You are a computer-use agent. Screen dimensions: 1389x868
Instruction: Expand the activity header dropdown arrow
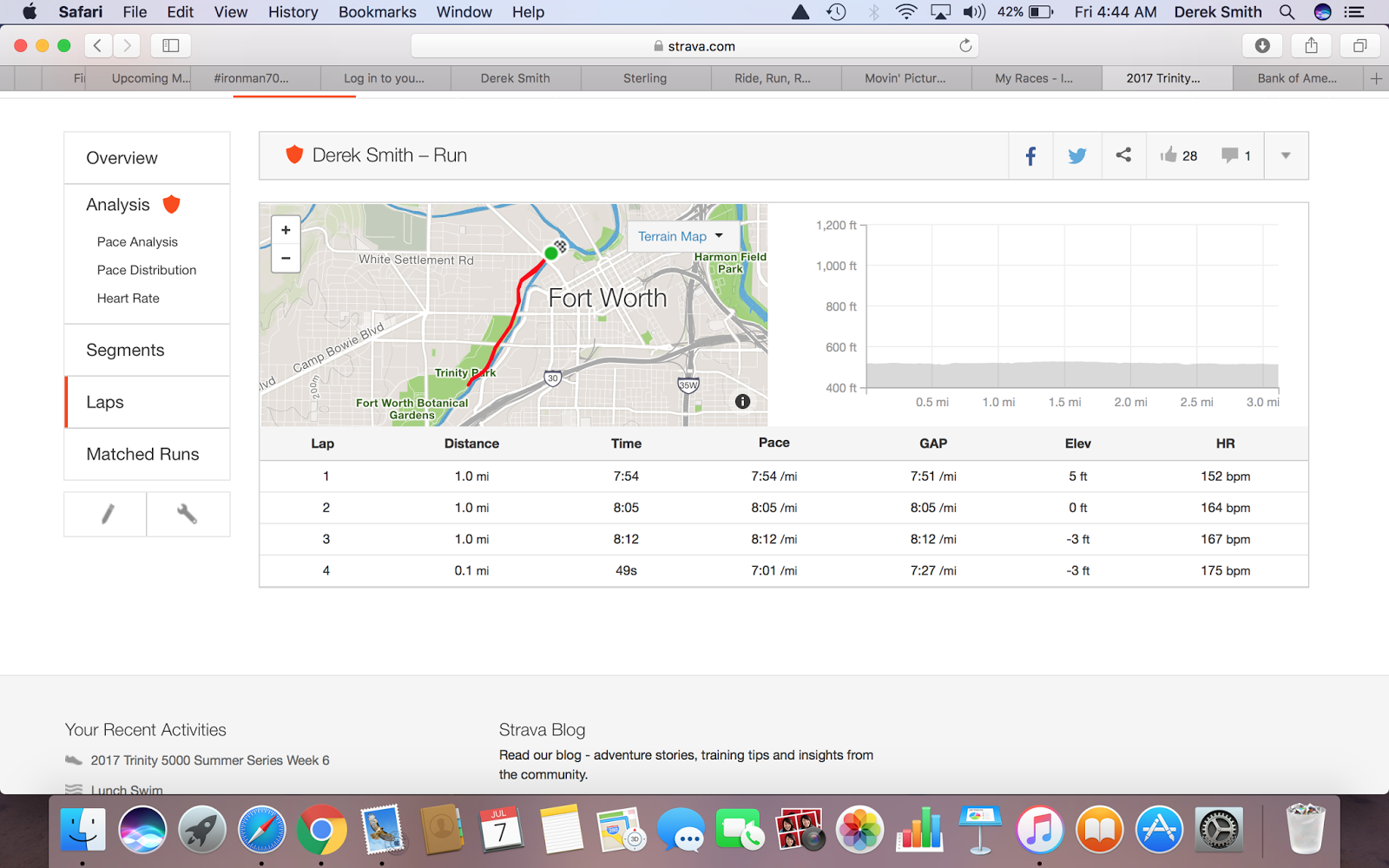coord(1286,155)
